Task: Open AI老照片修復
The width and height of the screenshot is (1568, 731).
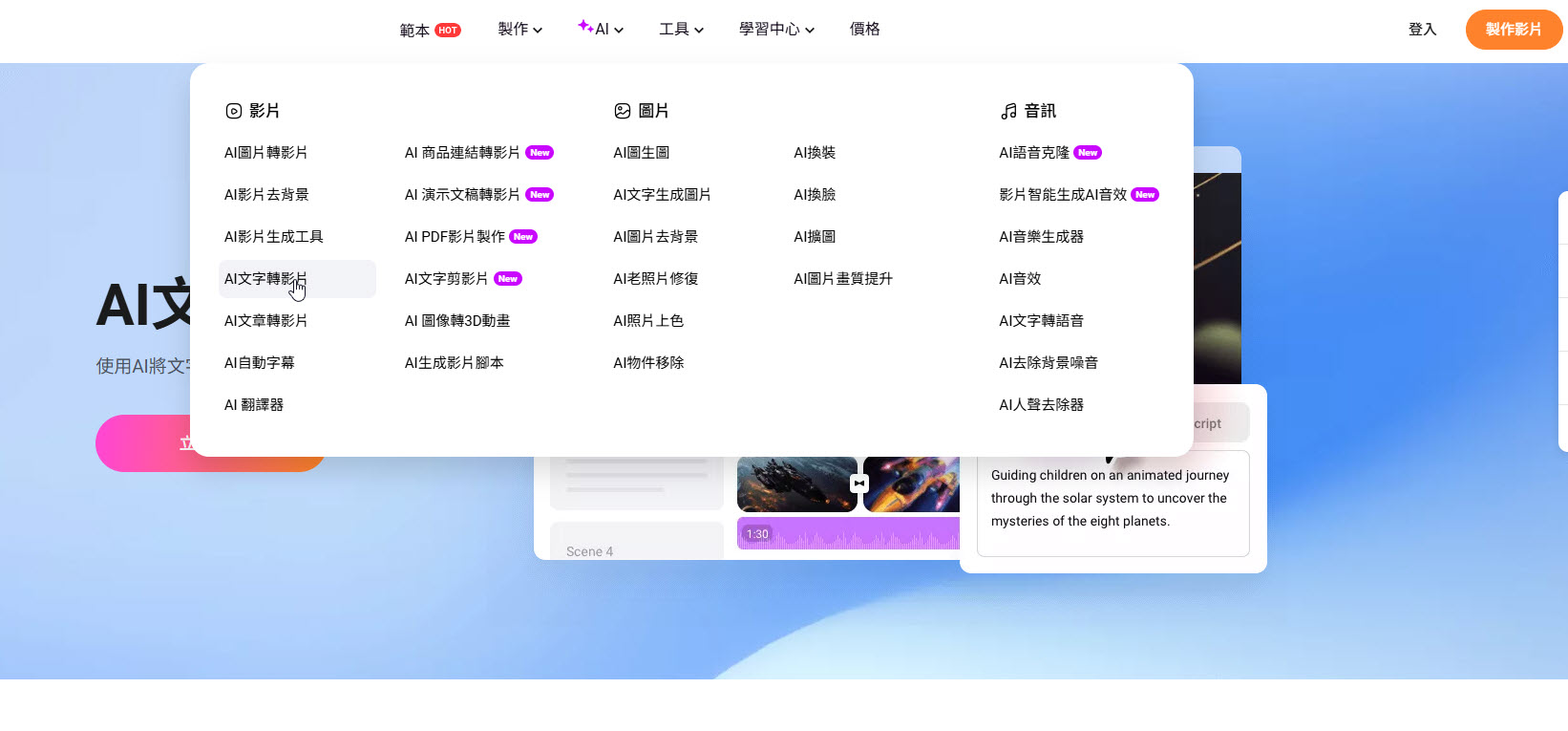Action: [656, 279]
